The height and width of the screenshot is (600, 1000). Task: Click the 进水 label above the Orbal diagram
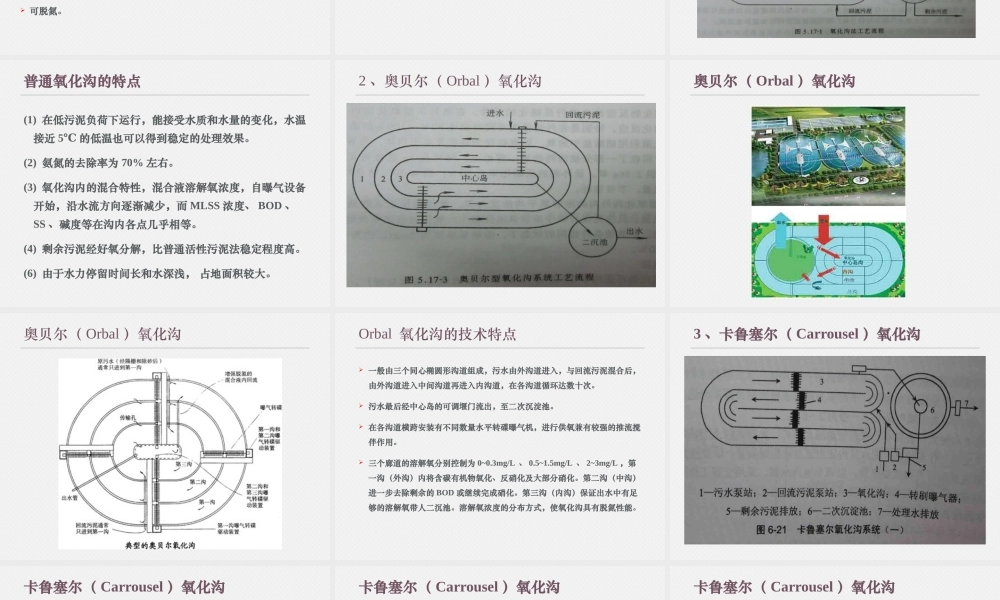click(495, 113)
